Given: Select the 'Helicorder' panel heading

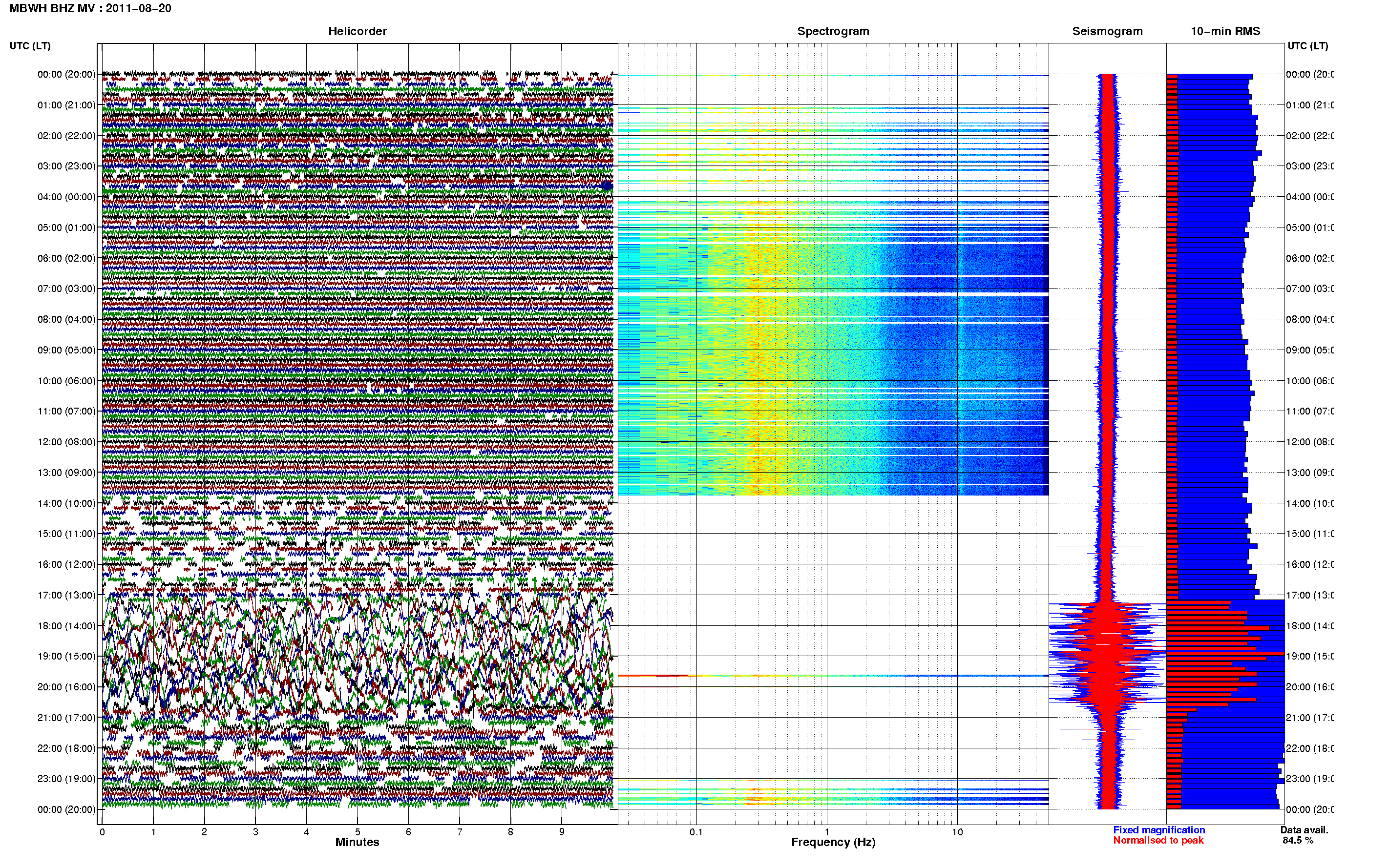Looking at the screenshot, I should [357, 31].
